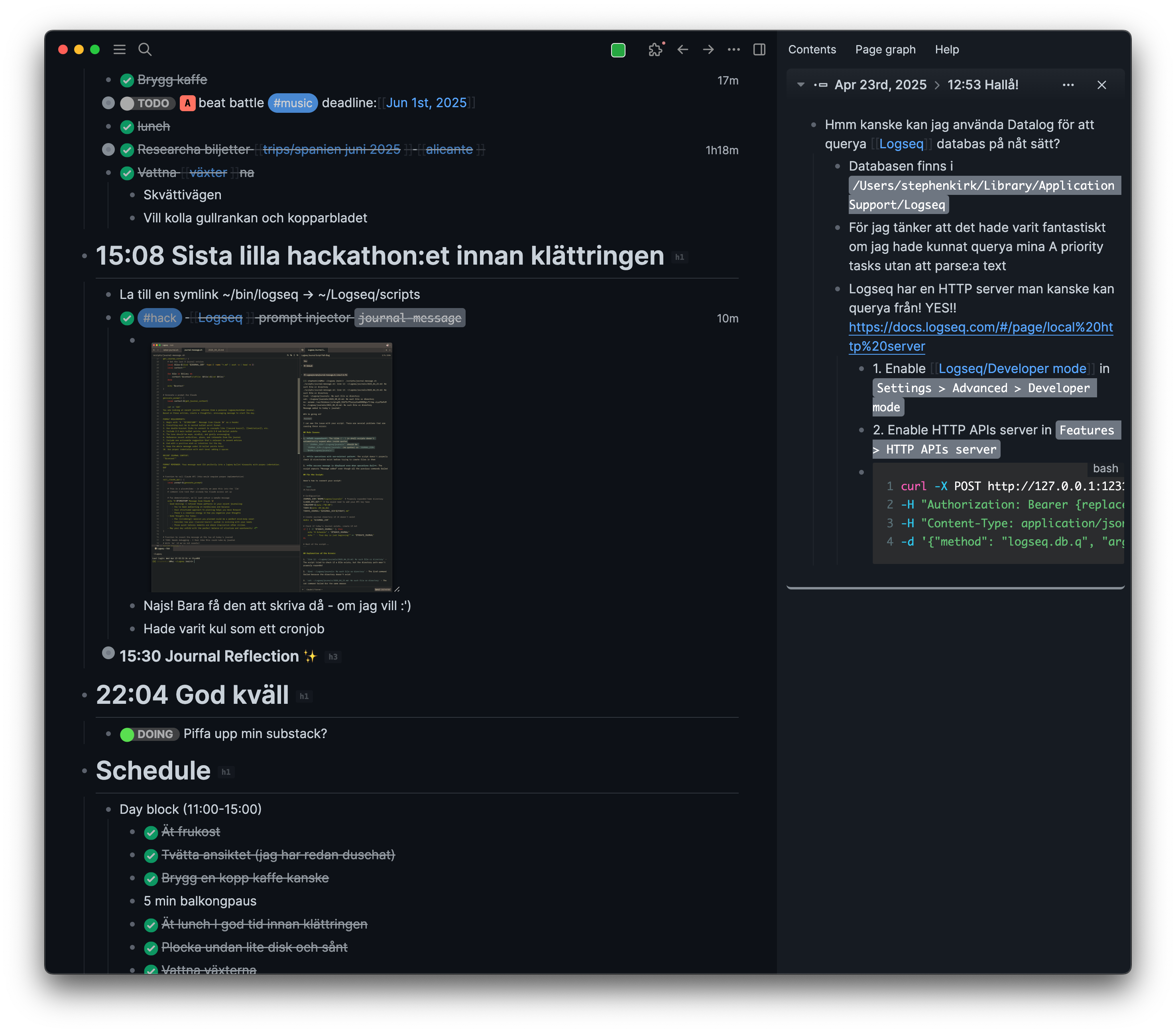Click the green sync status indicator
This screenshot has height=1033, width=1176.
pyautogui.click(x=618, y=50)
